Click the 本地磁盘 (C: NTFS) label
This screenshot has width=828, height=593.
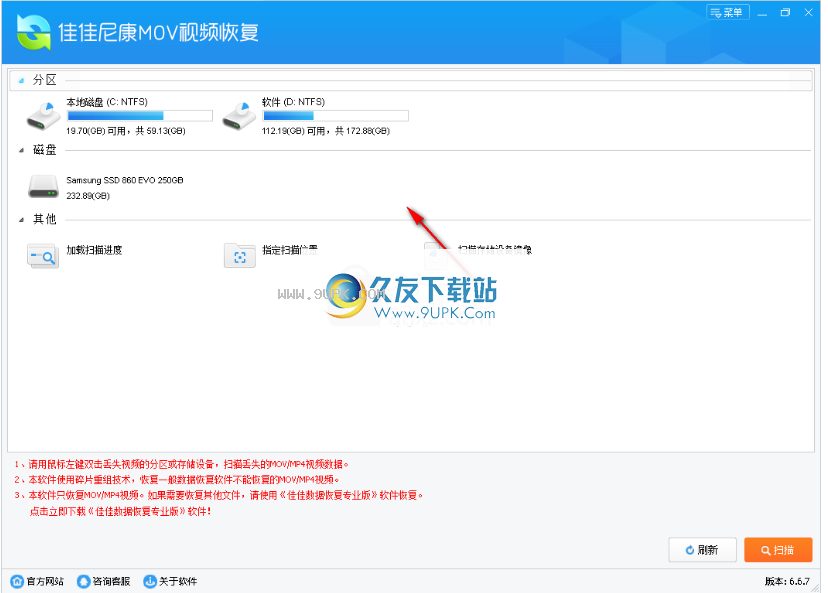pos(107,102)
